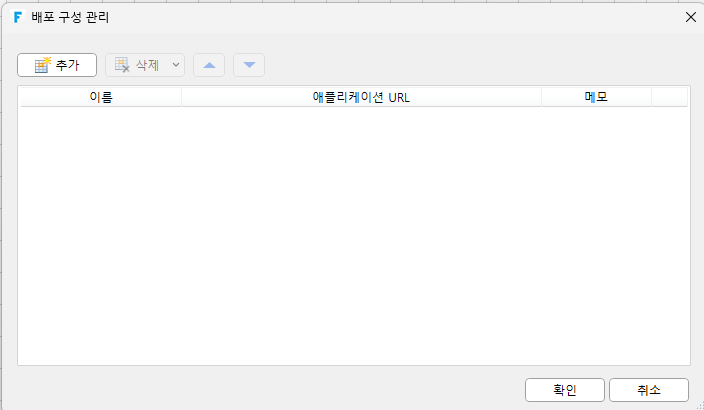704x410 pixels.
Task: Click the 배포 구성 관리 title bar text
Action: point(70,18)
